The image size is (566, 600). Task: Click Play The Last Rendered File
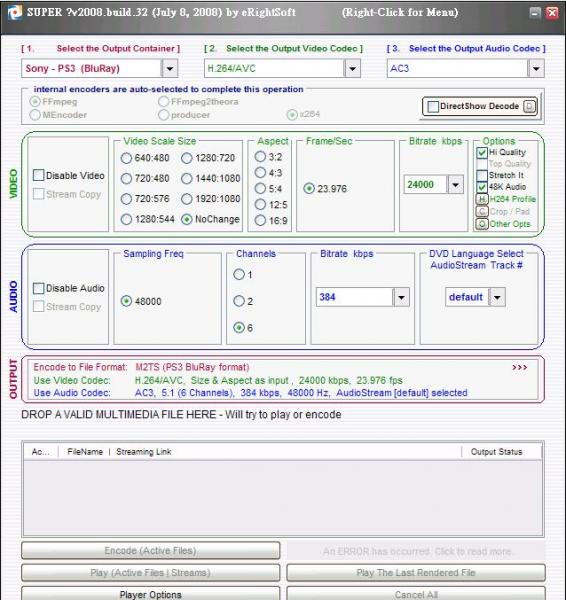(x=416, y=573)
